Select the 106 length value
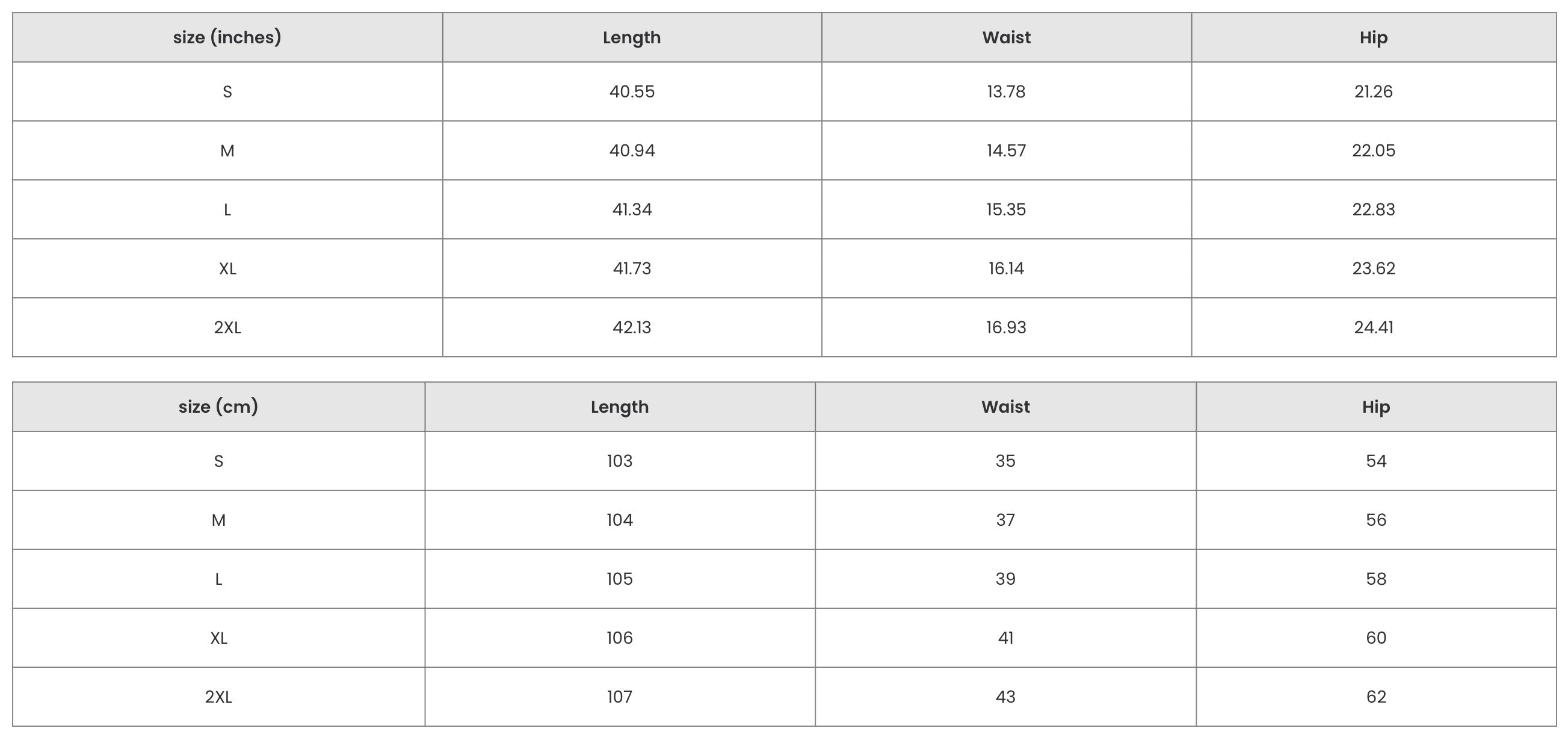The image size is (1568, 737). pos(619,638)
